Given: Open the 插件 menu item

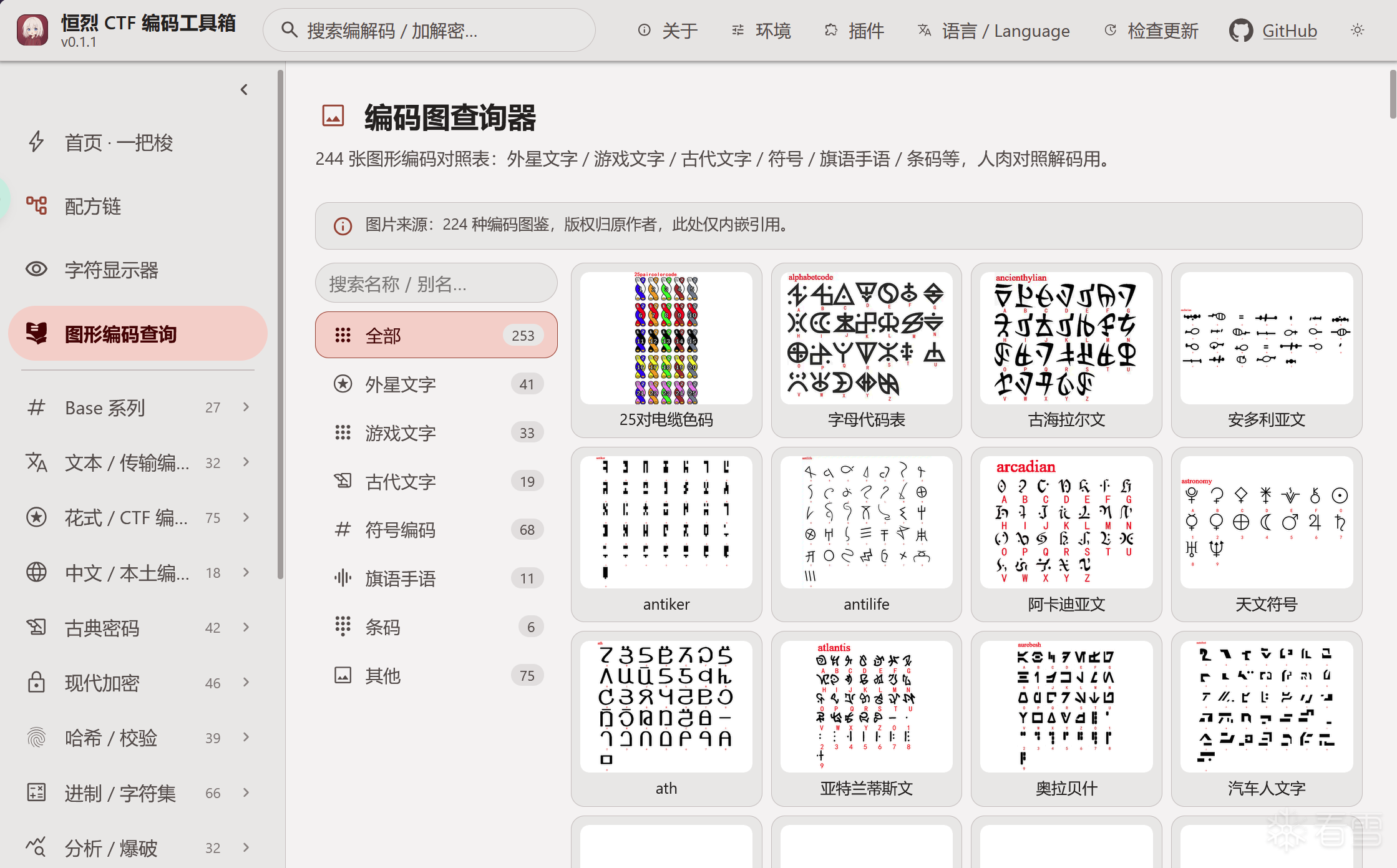Looking at the screenshot, I should (854, 31).
